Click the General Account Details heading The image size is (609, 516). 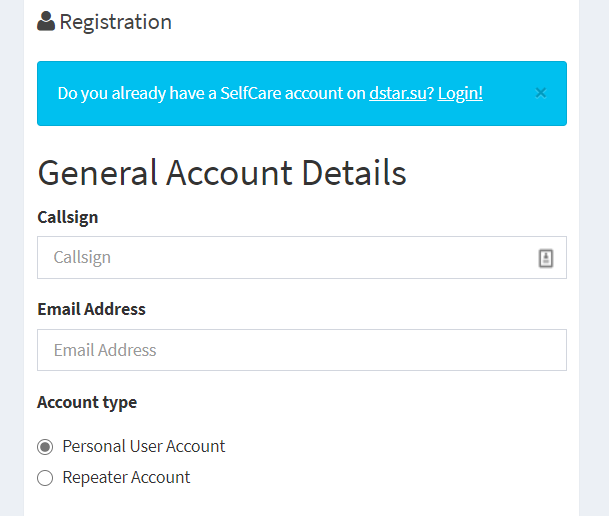coord(222,173)
